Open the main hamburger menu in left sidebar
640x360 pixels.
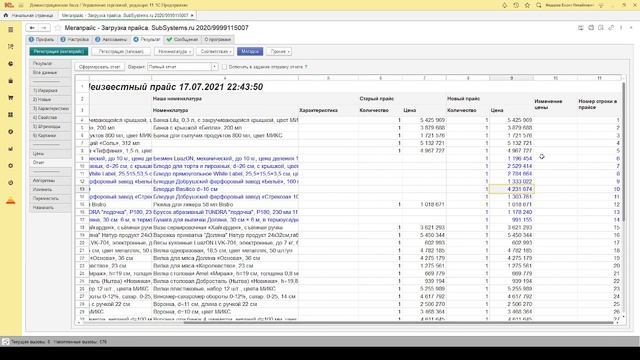pos(11,30)
